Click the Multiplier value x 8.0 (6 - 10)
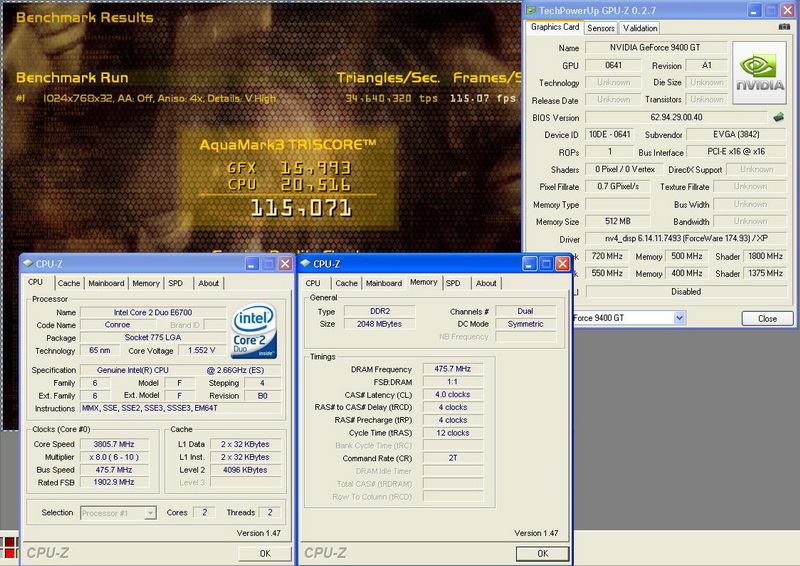 click(114, 457)
